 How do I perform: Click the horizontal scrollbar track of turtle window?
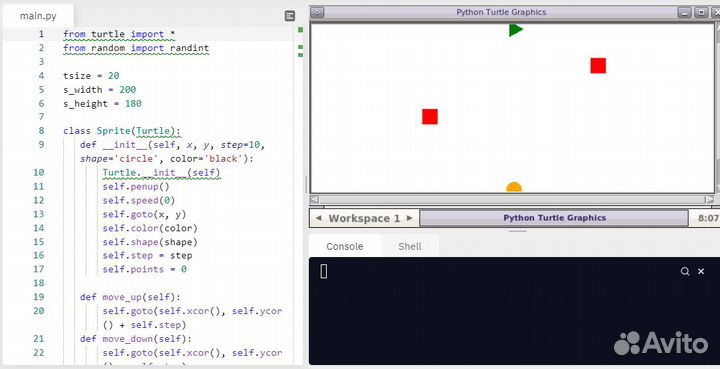click(x=512, y=200)
